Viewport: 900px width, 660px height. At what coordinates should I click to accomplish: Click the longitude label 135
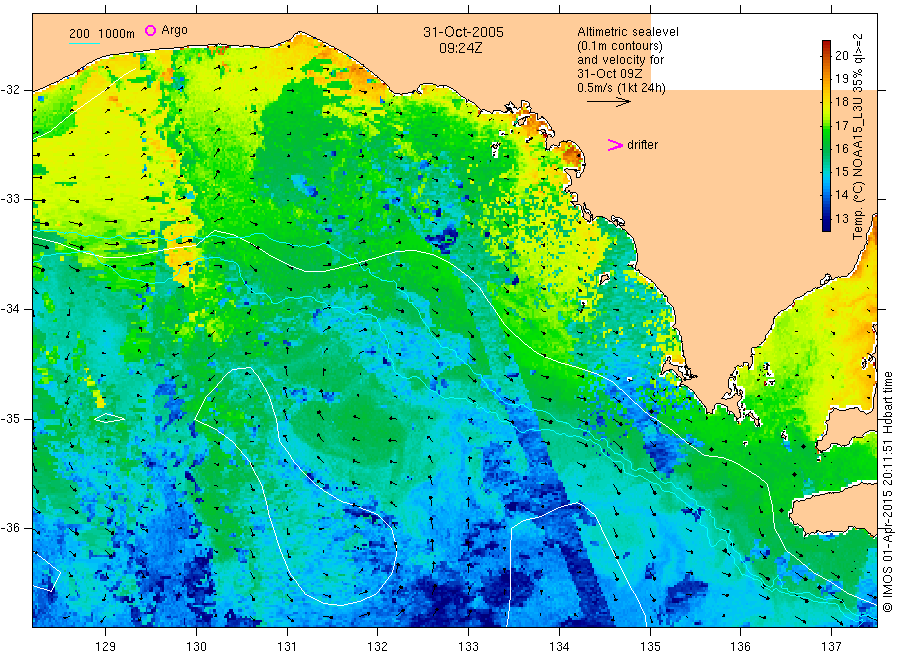(x=650, y=646)
